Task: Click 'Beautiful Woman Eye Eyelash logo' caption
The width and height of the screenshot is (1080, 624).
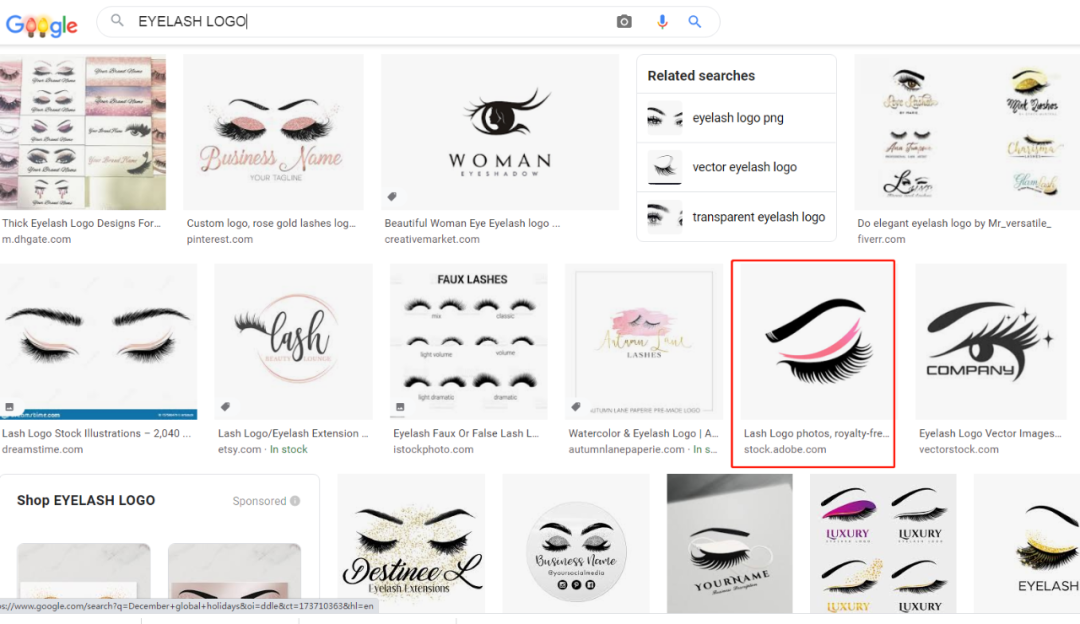Action: (x=472, y=223)
